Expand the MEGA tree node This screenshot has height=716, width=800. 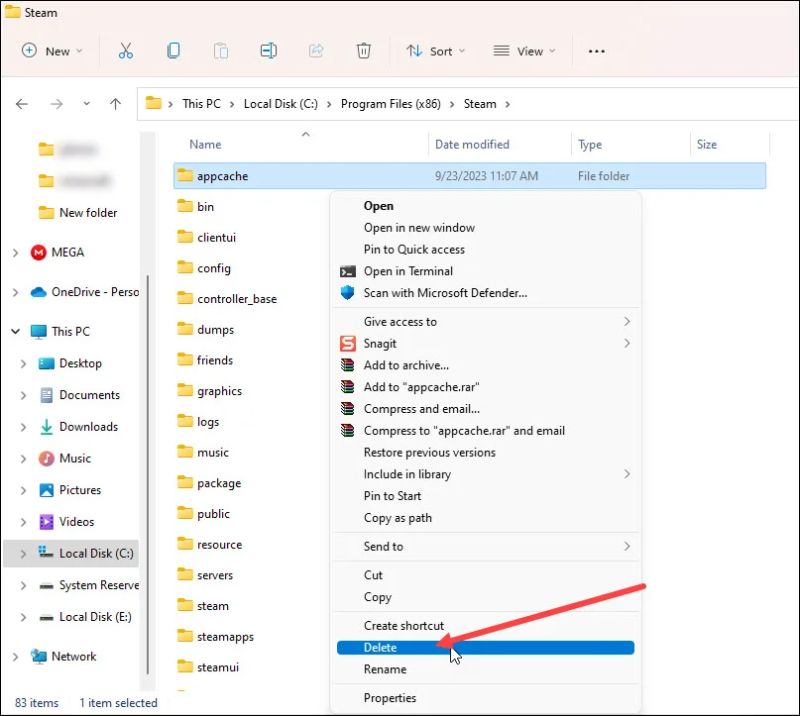[15, 253]
